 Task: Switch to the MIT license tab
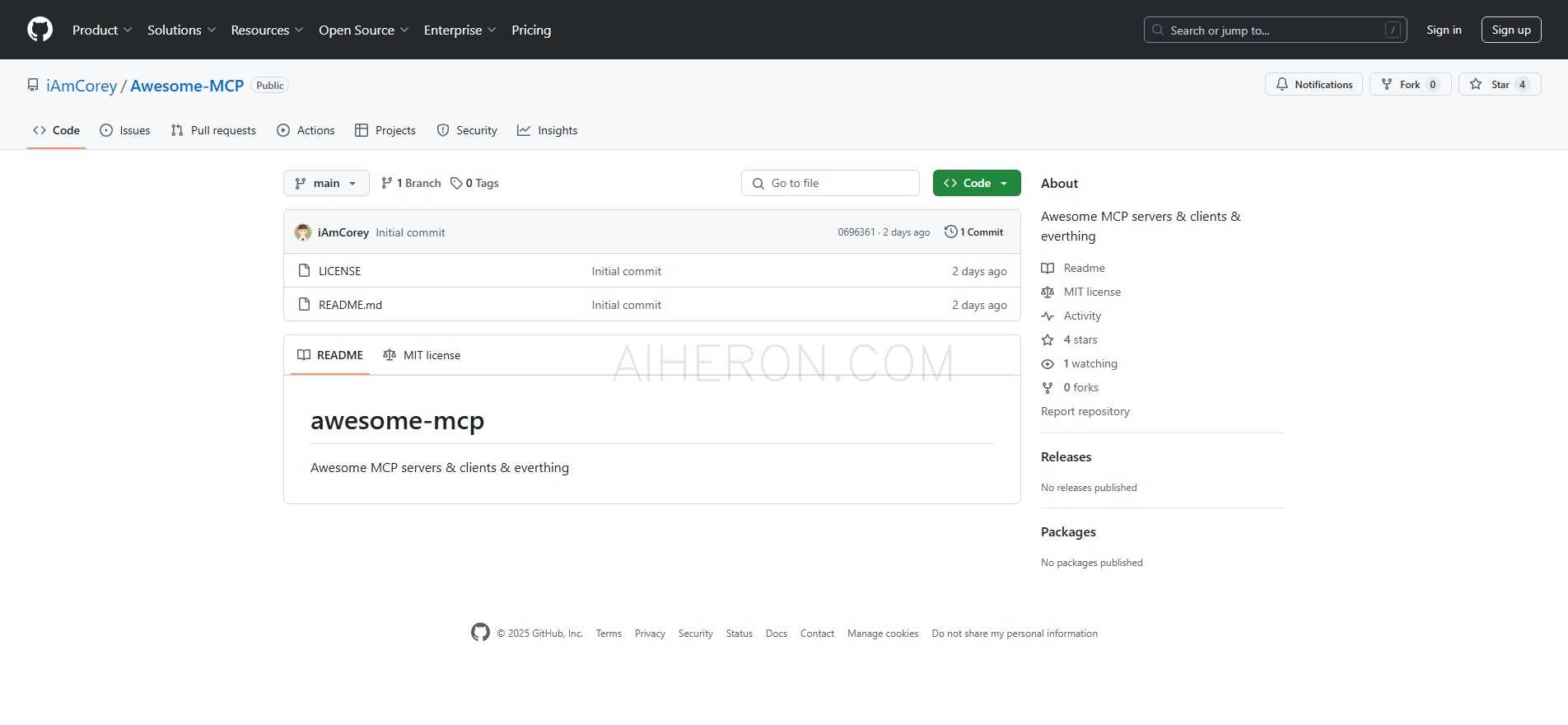point(422,355)
